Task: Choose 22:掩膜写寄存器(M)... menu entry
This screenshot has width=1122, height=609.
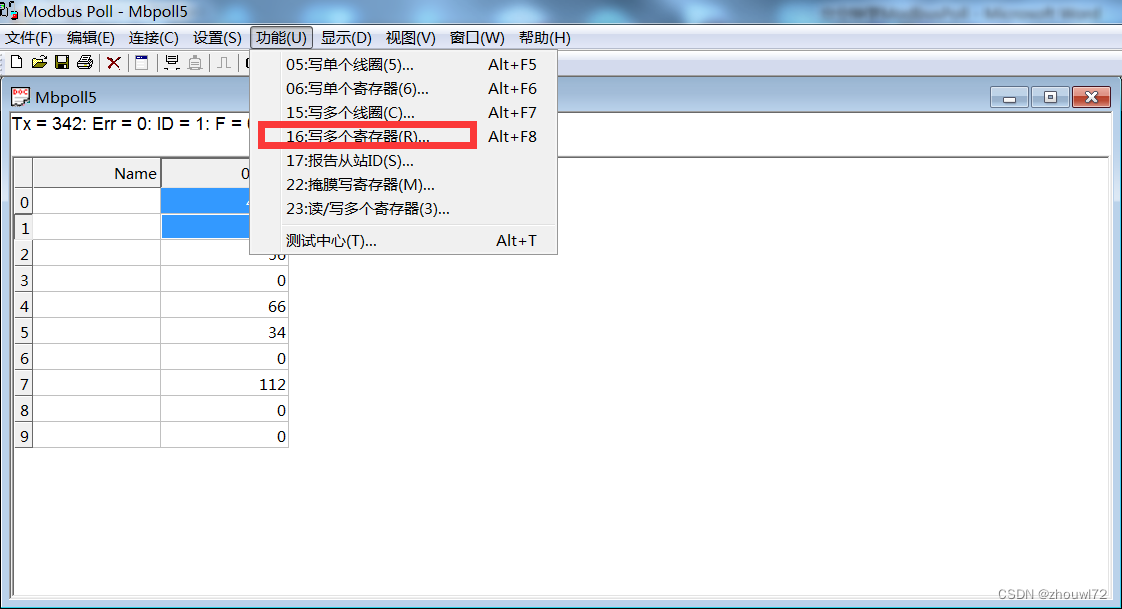Action: coord(404,185)
